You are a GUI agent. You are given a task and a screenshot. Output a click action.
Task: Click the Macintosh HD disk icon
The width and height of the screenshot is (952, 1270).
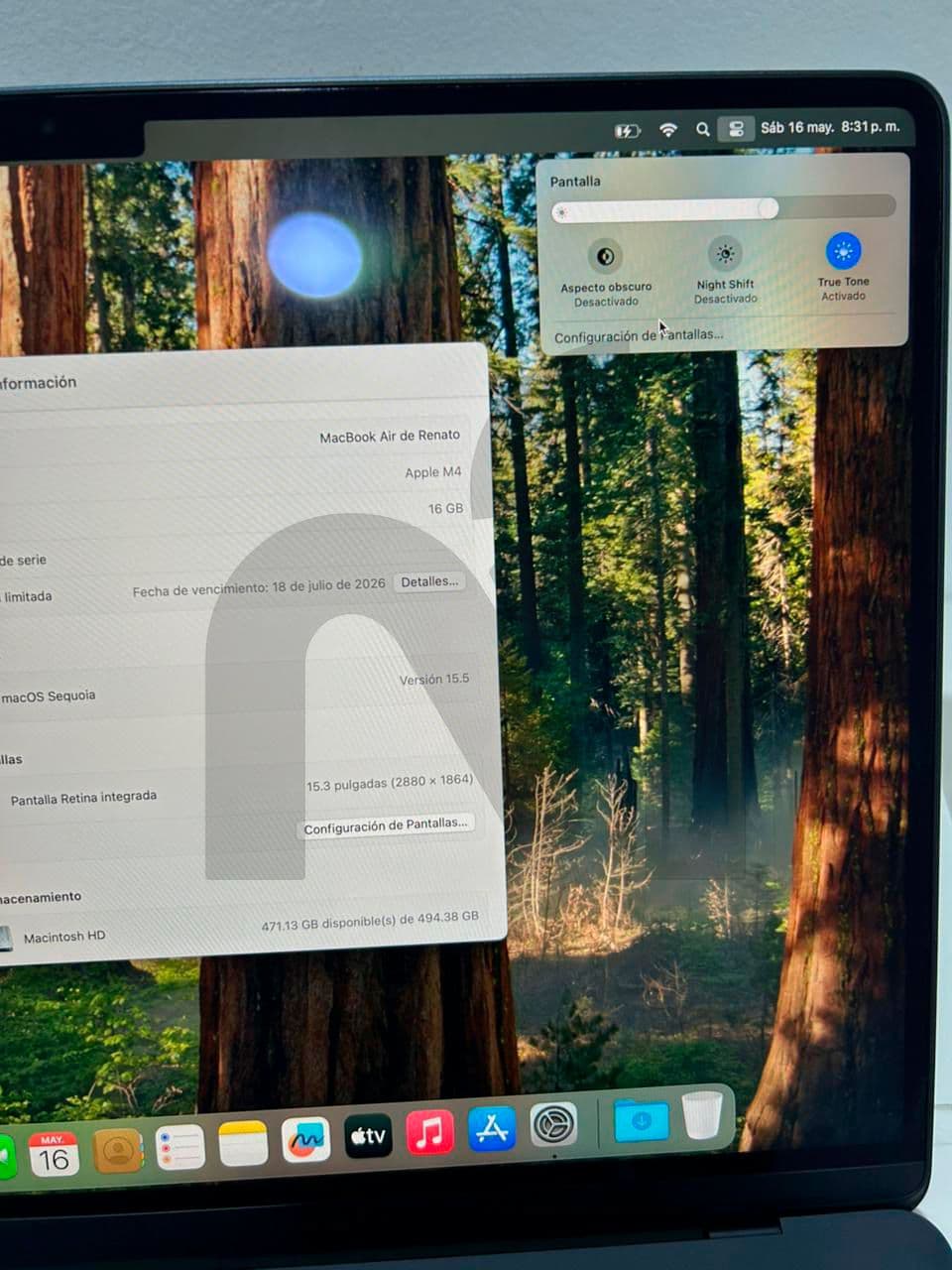(x=5, y=937)
